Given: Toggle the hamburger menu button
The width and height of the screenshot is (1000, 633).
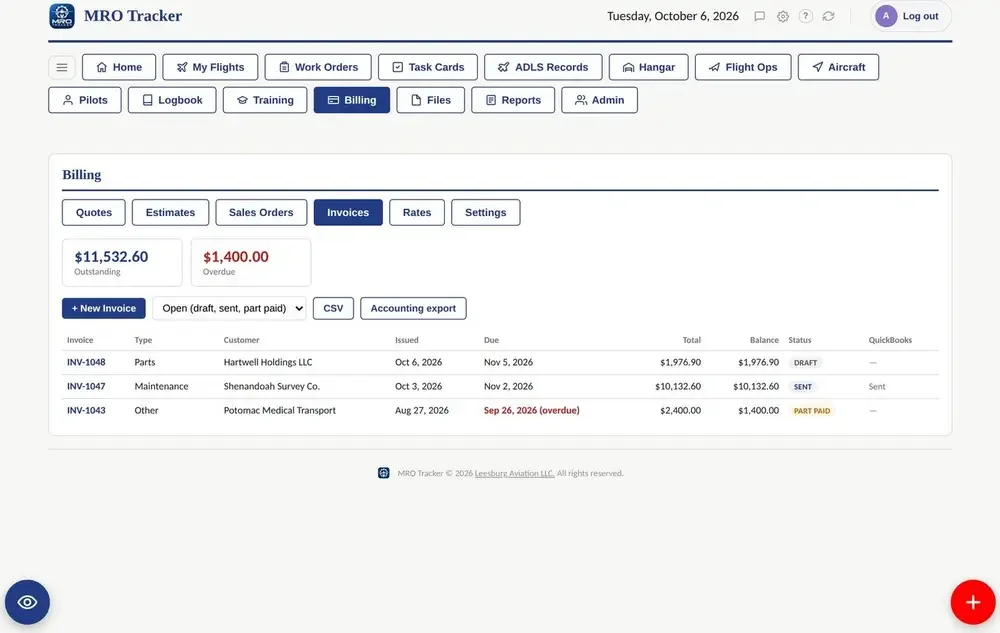Looking at the screenshot, I should 62,67.
